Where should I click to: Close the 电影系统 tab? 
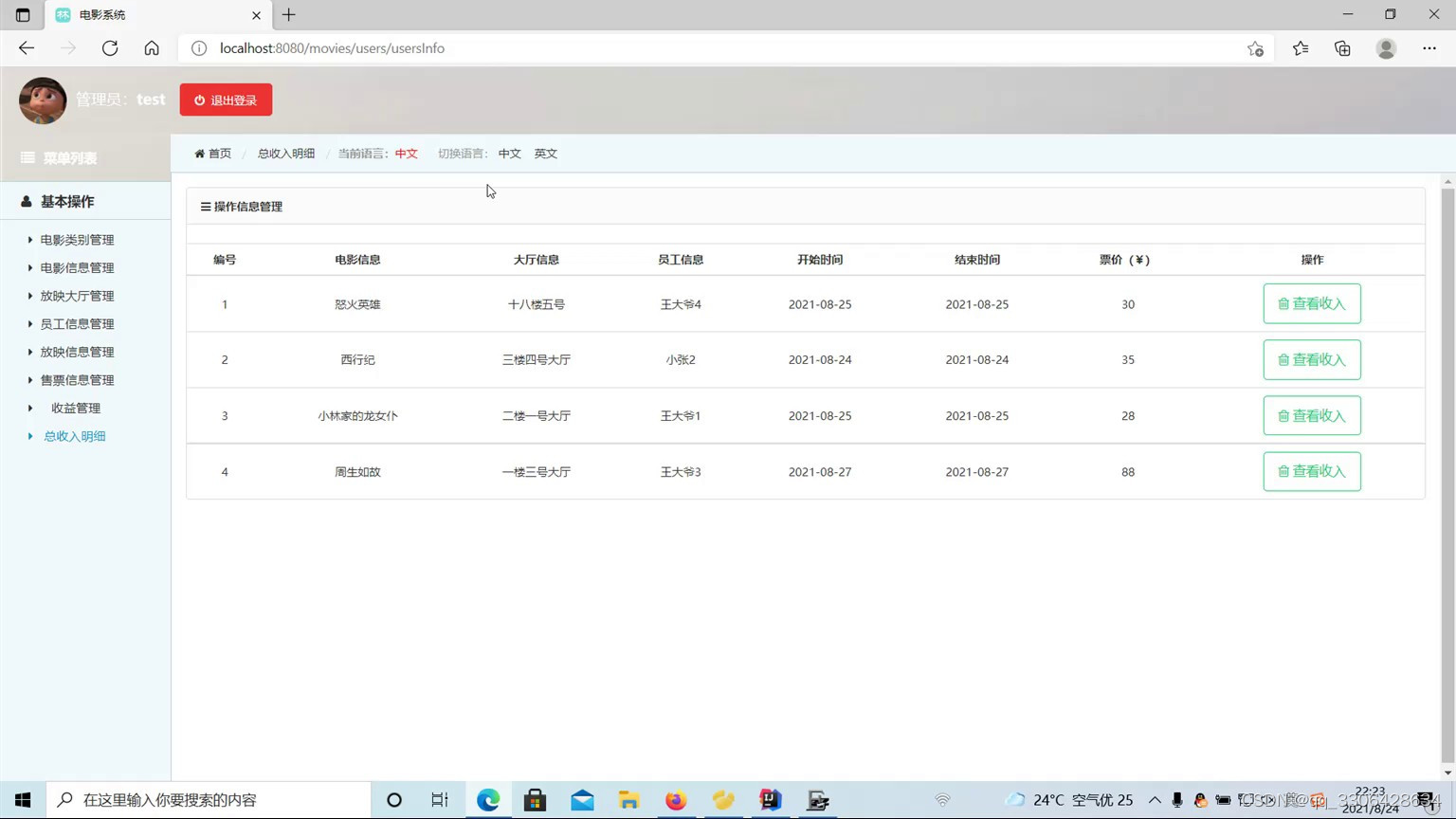point(256,15)
